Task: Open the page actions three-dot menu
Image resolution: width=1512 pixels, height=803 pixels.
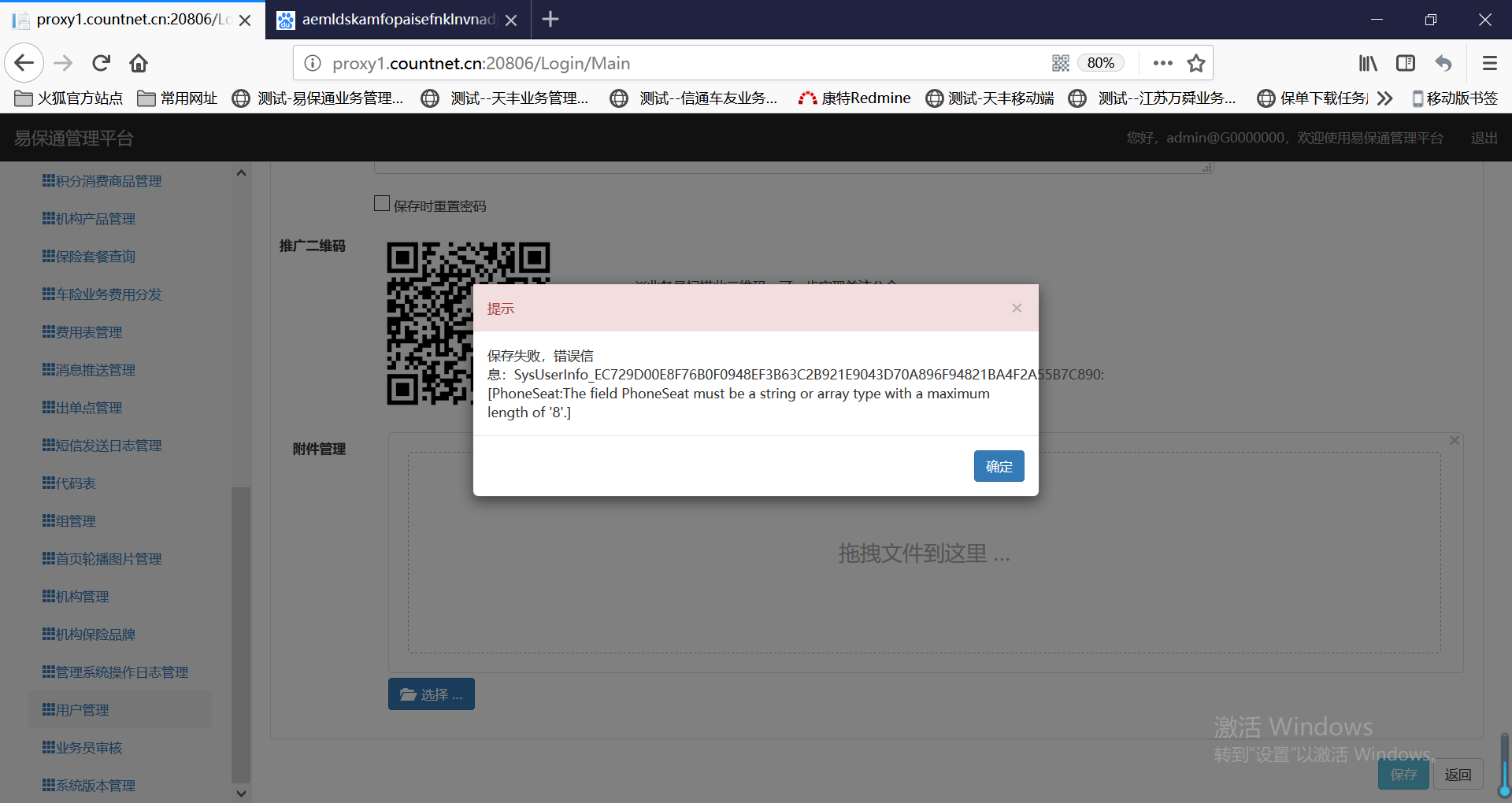Action: coord(1162,63)
